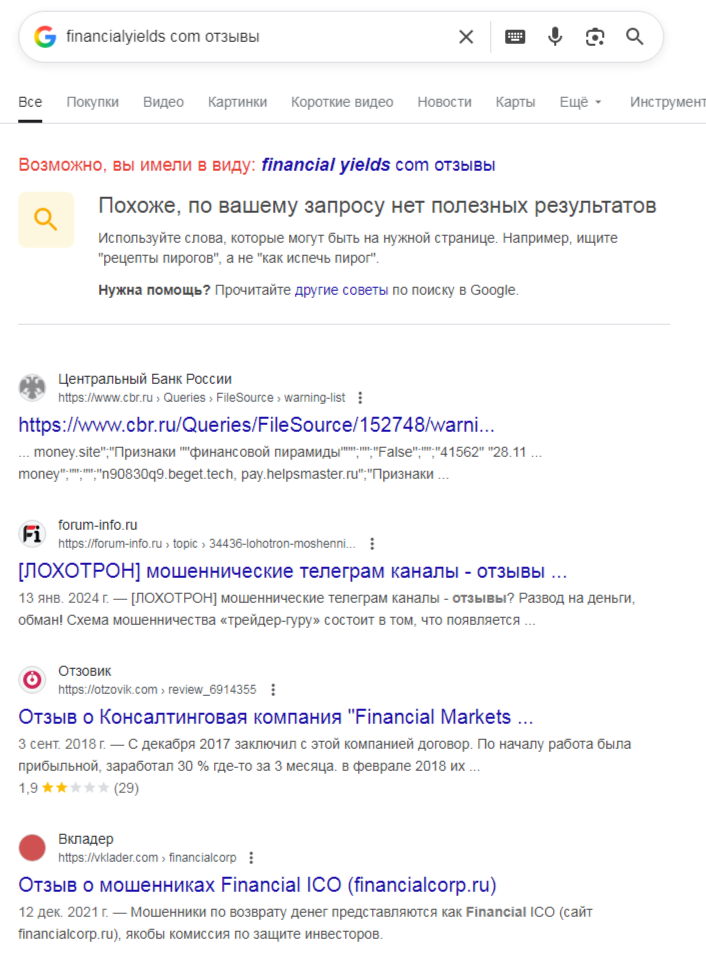Expand the Ещё dropdown in the search tabs
The width and height of the screenshot is (706, 956).
580,102
